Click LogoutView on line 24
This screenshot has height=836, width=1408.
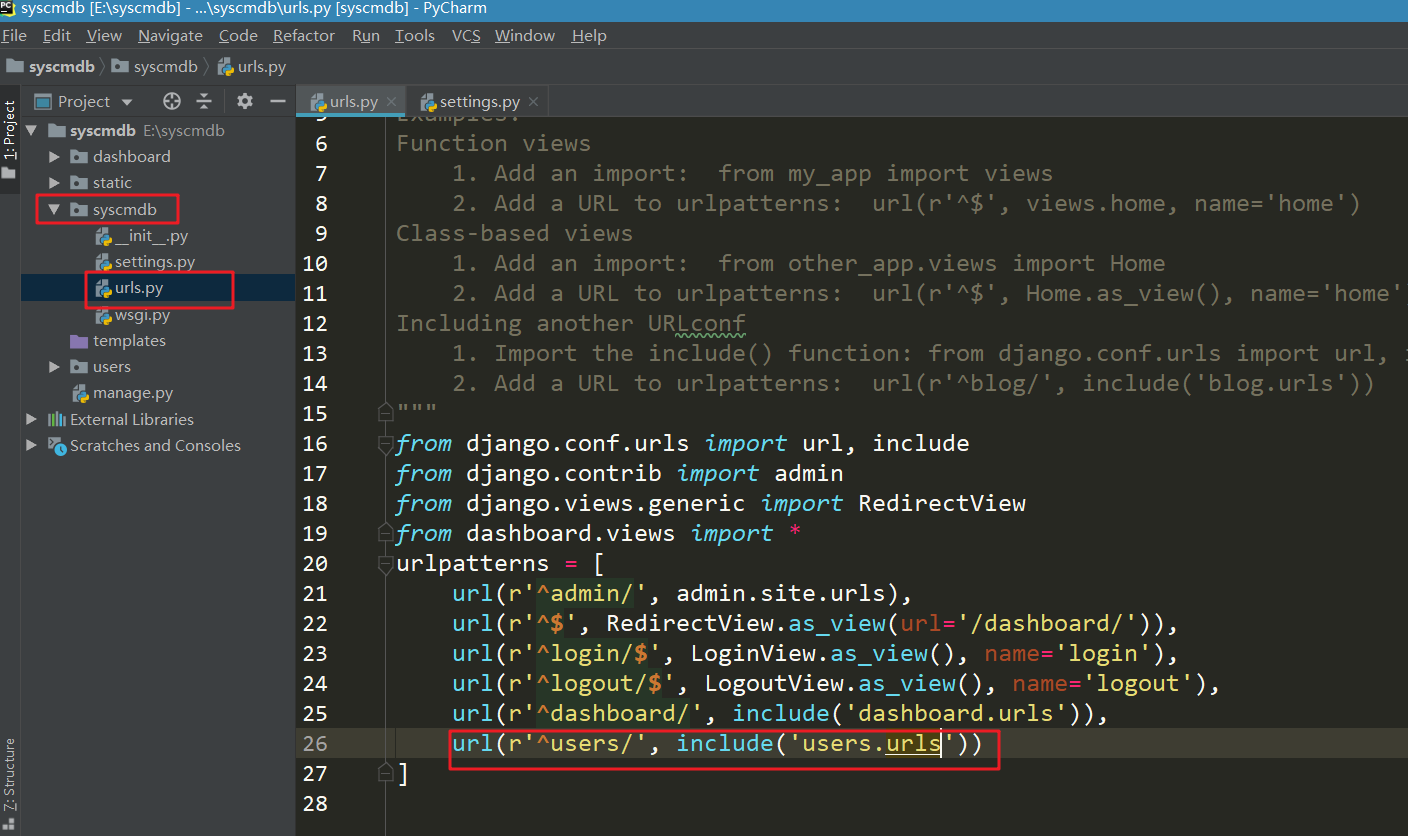tap(768, 683)
